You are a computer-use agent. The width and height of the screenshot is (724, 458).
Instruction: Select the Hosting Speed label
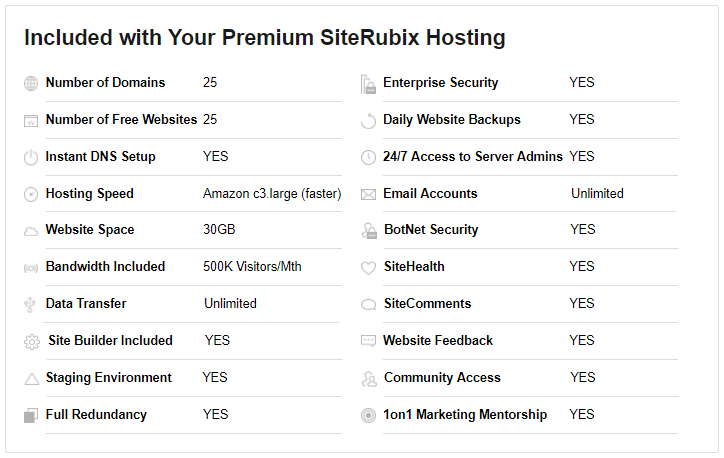(x=90, y=193)
